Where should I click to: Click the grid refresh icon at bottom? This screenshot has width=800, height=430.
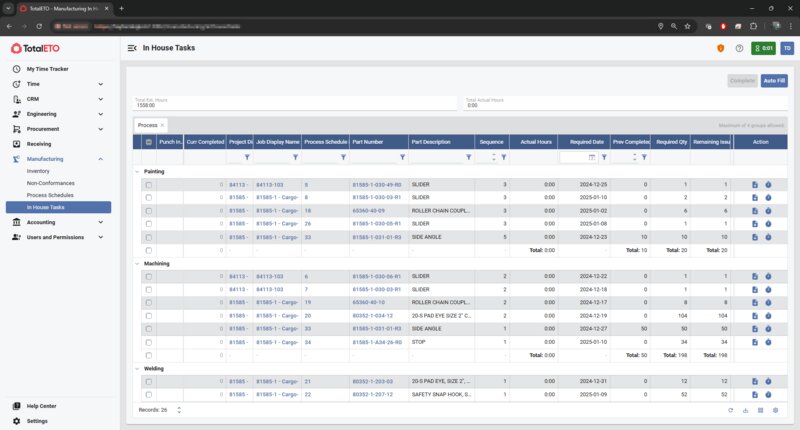click(x=731, y=410)
